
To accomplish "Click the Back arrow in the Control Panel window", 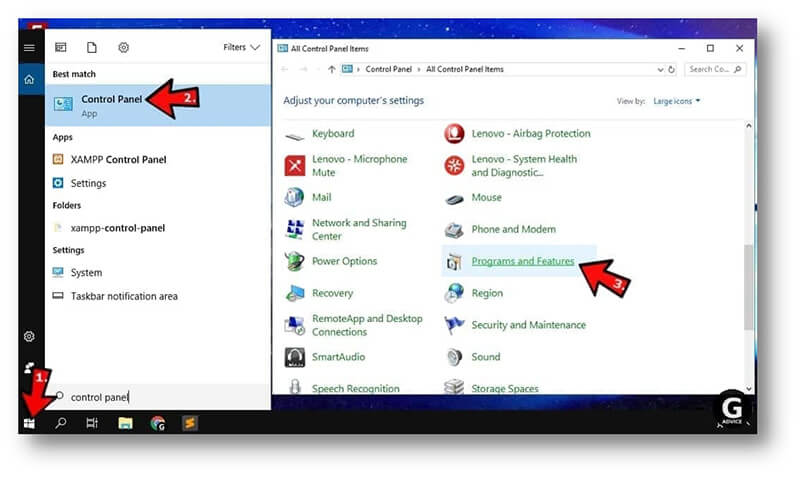I will click(285, 69).
